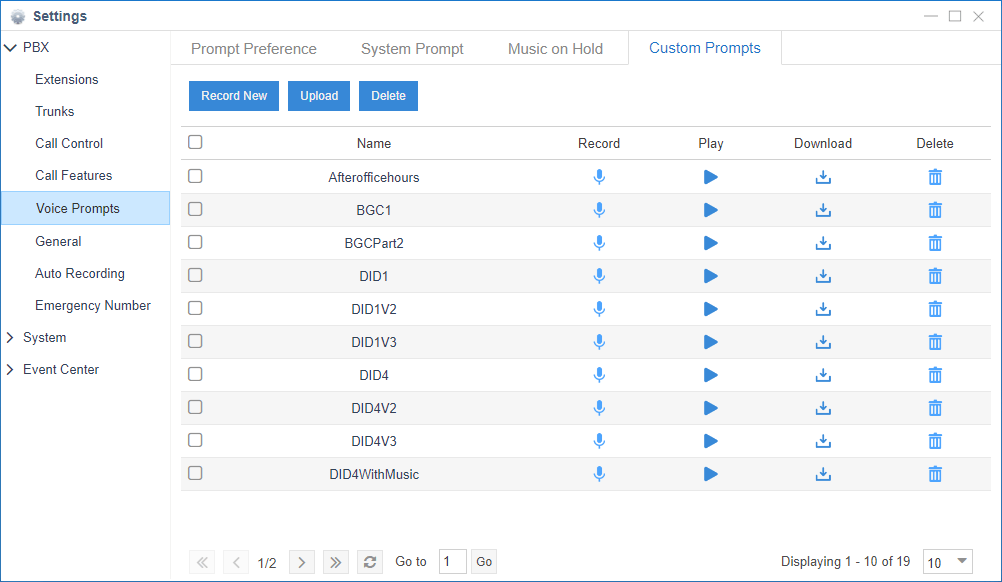Delete the DID1 prompt
1002x582 pixels.
click(x=935, y=276)
